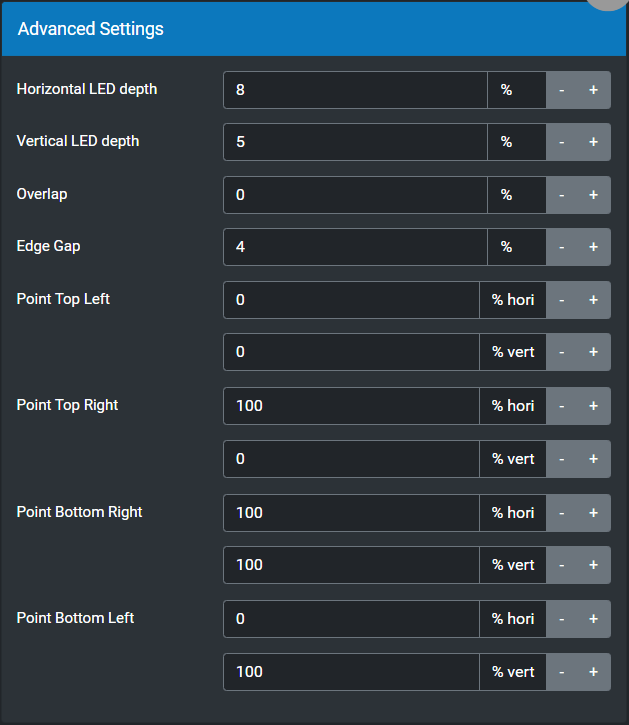Decrease Point Top Right hori value
The height and width of the screenshot is (725, 629).
[562, 406]
